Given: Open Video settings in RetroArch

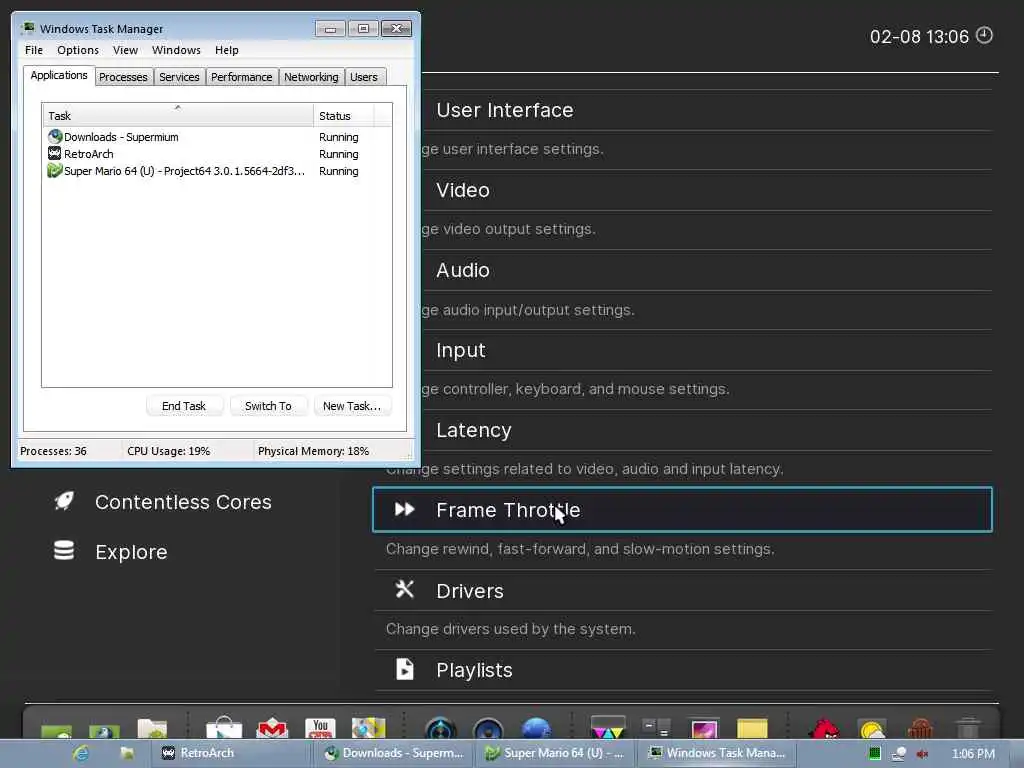Looking at the screenshot, I should [707, 190].
